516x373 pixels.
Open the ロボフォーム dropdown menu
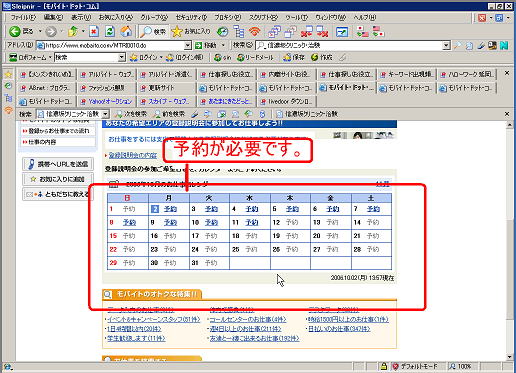point(31,57)
